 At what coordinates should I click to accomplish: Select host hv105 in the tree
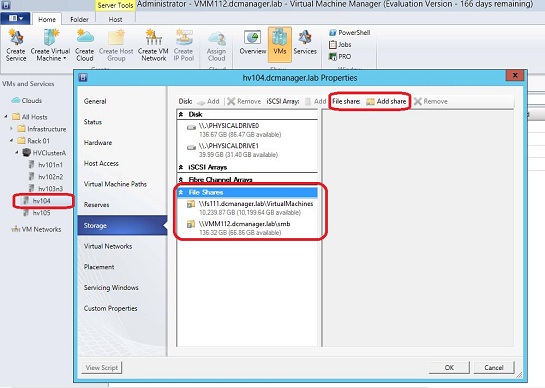[37, 213]
